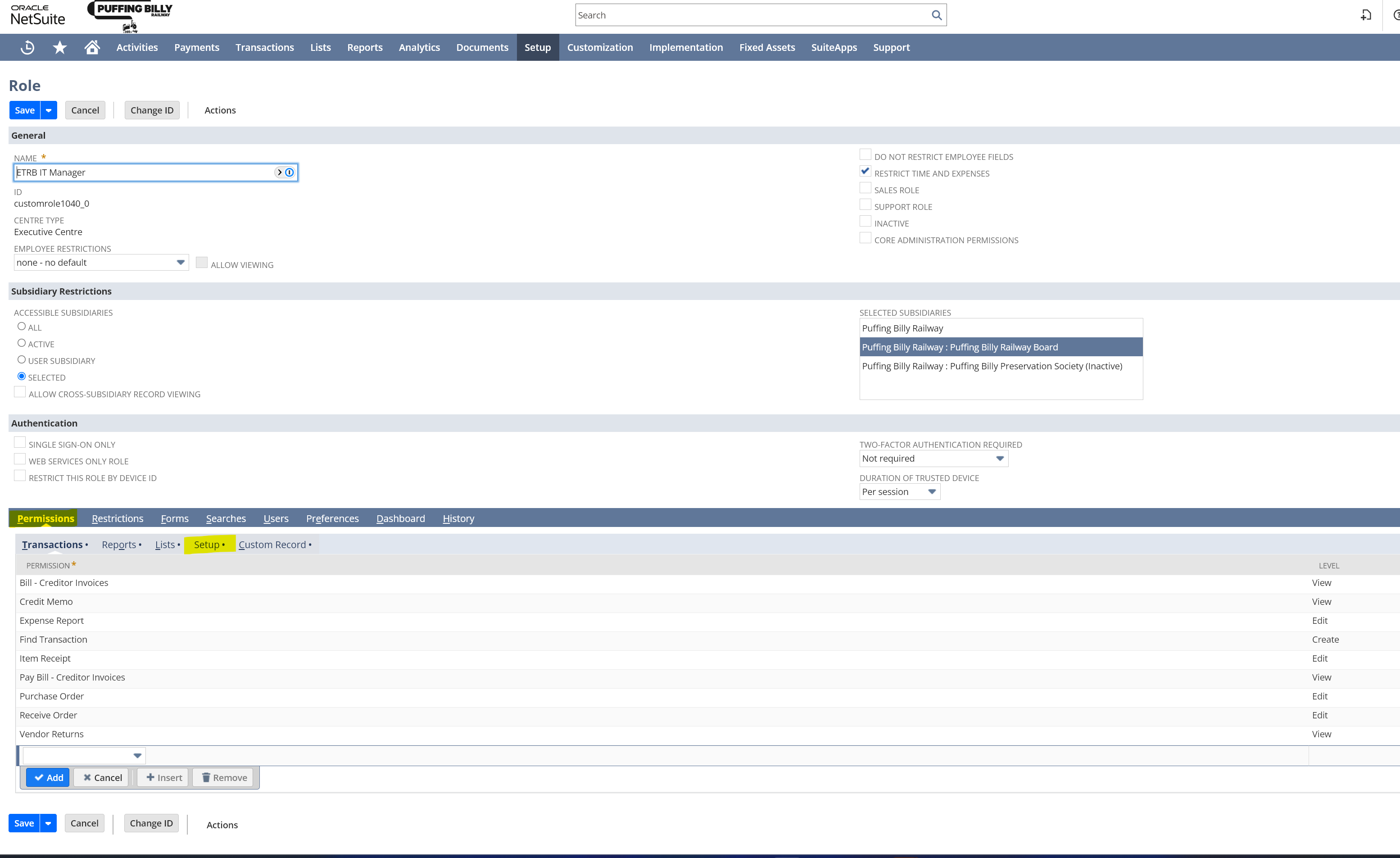This screenshot has width=1400, height=858.
Task: Click the Remove trash button in sublist
Action: [223, 777]
